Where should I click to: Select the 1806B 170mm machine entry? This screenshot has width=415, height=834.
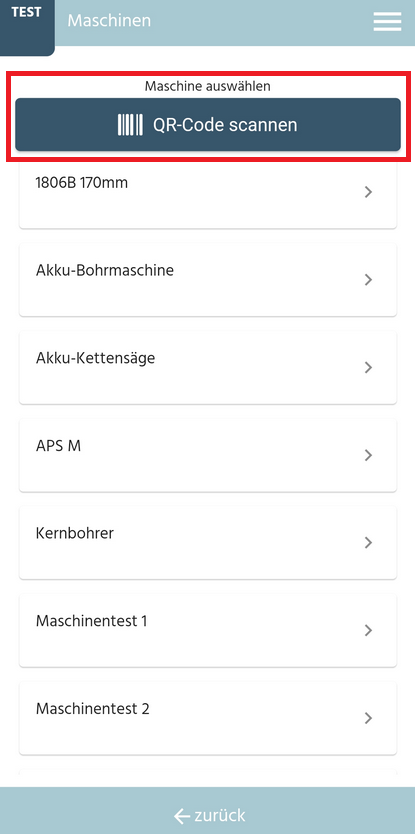click(x=208, y=194)
